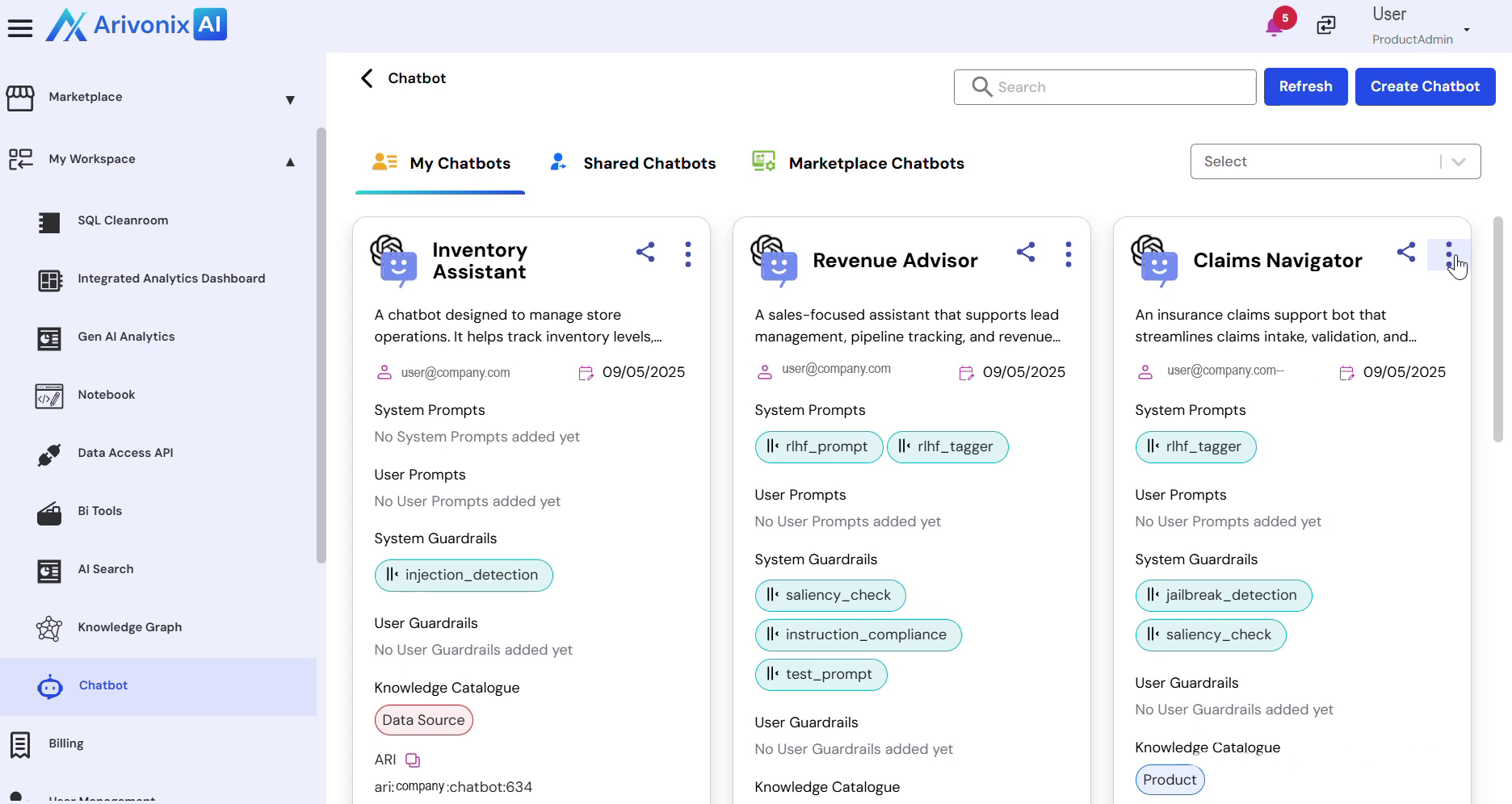1512x804 pixels.
Task: Collapse the My Workspace sidebar section
Action: pos(290,162)
